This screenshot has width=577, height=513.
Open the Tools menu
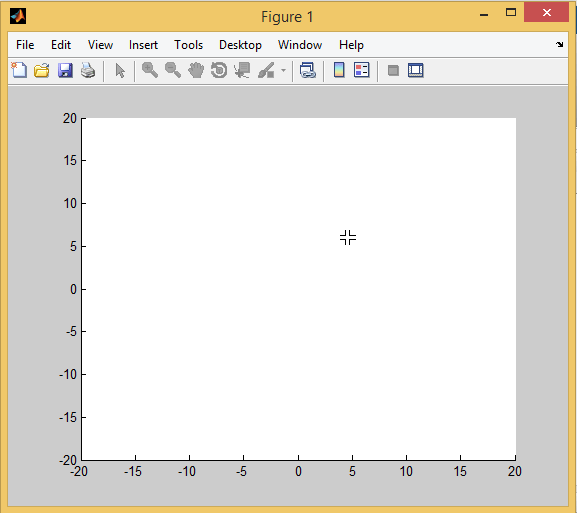point(188,45)
